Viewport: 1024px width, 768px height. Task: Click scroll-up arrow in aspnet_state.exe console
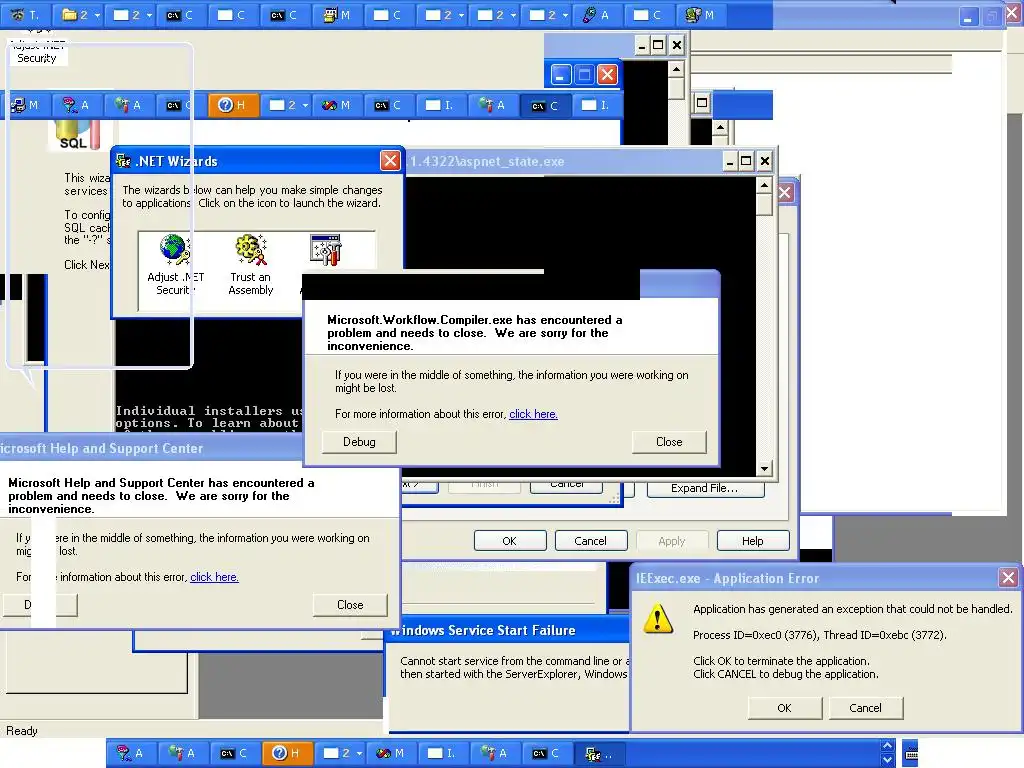click(x=764, y=185)
